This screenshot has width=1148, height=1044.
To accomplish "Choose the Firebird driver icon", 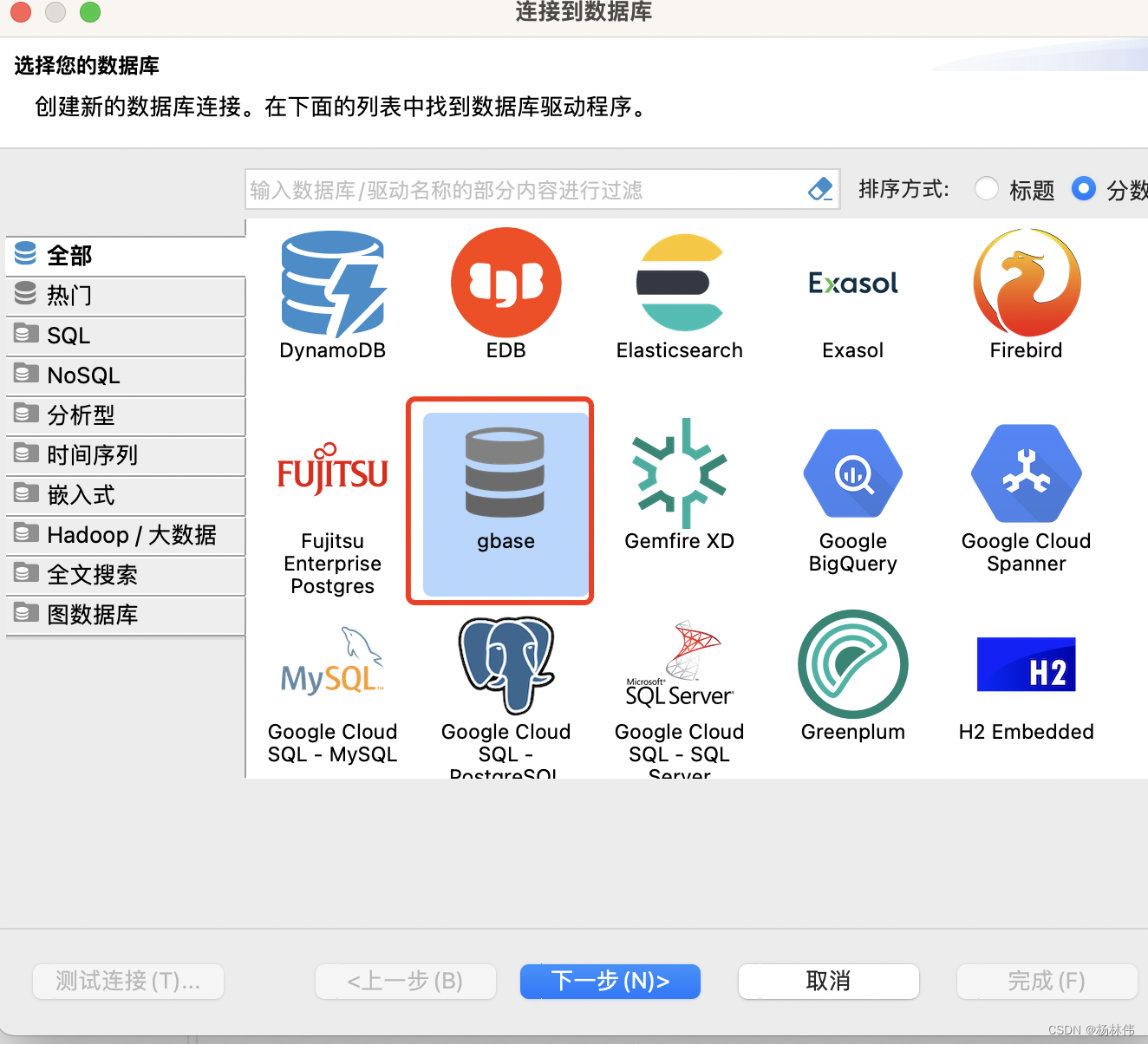I will [x=1027, y=283].
